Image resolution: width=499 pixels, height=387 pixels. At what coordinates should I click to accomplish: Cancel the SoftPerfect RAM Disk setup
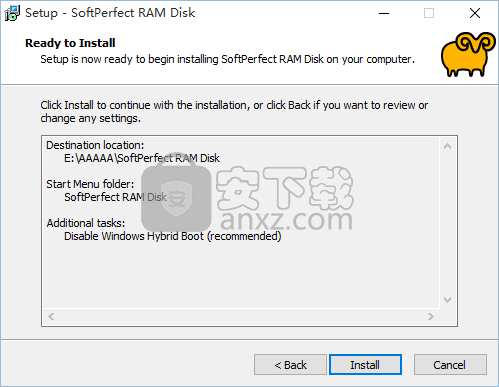coord(450,365)
